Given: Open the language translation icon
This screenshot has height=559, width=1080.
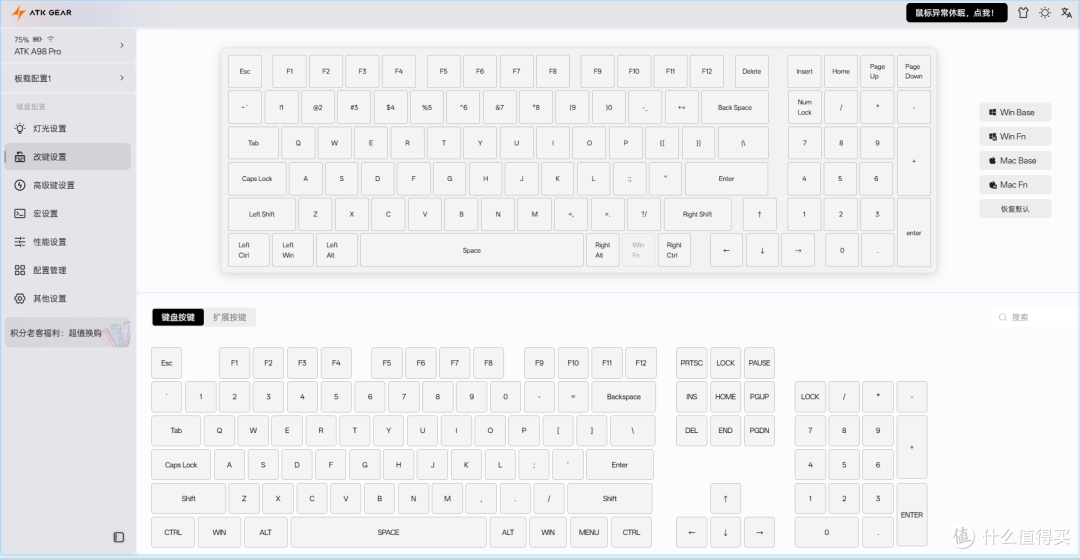Looking at the screenshot, I should point(1067,13).
